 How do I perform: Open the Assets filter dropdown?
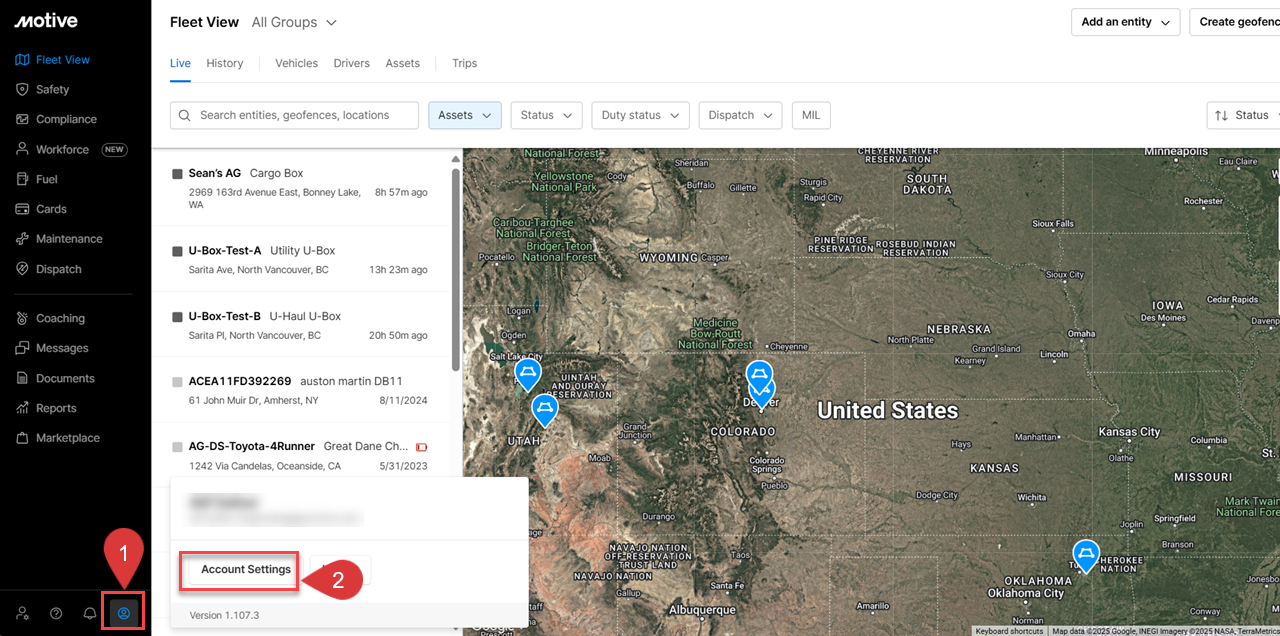465,115
